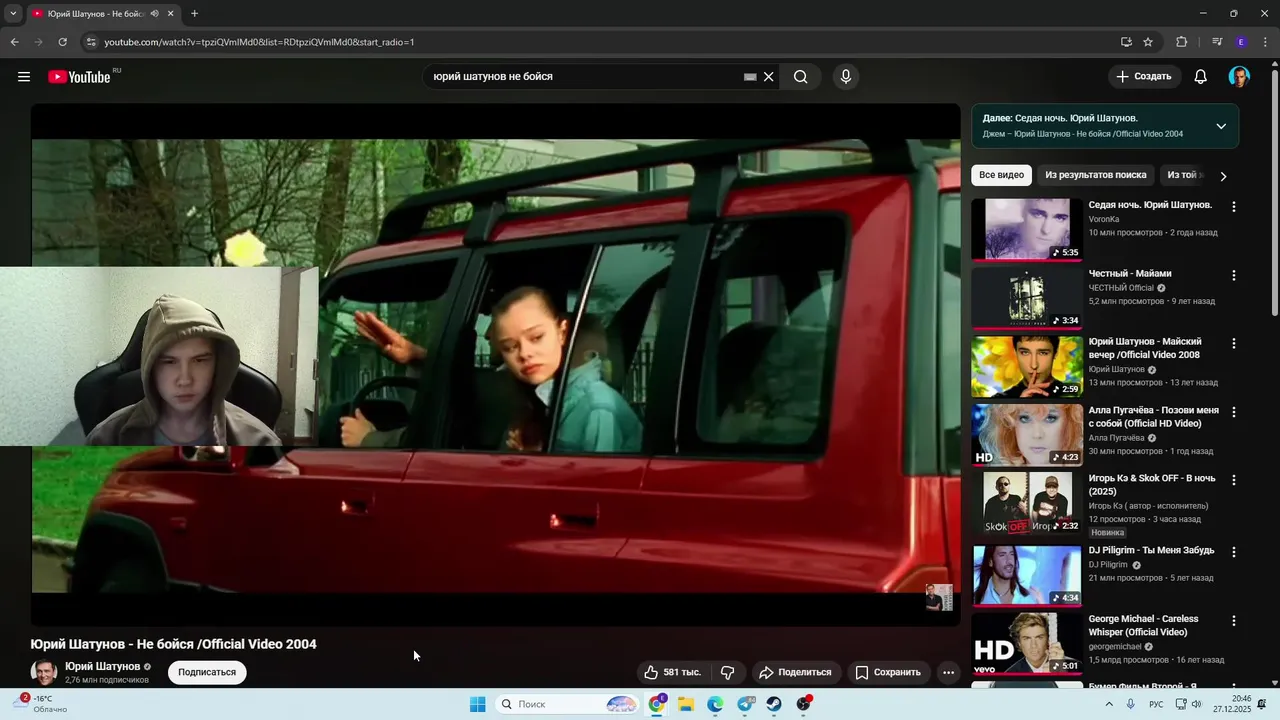Viewport: 1280px width, 720px height.
Task: Open Честный - Майами thumbnail
Action: click(x=1027, y=297)
